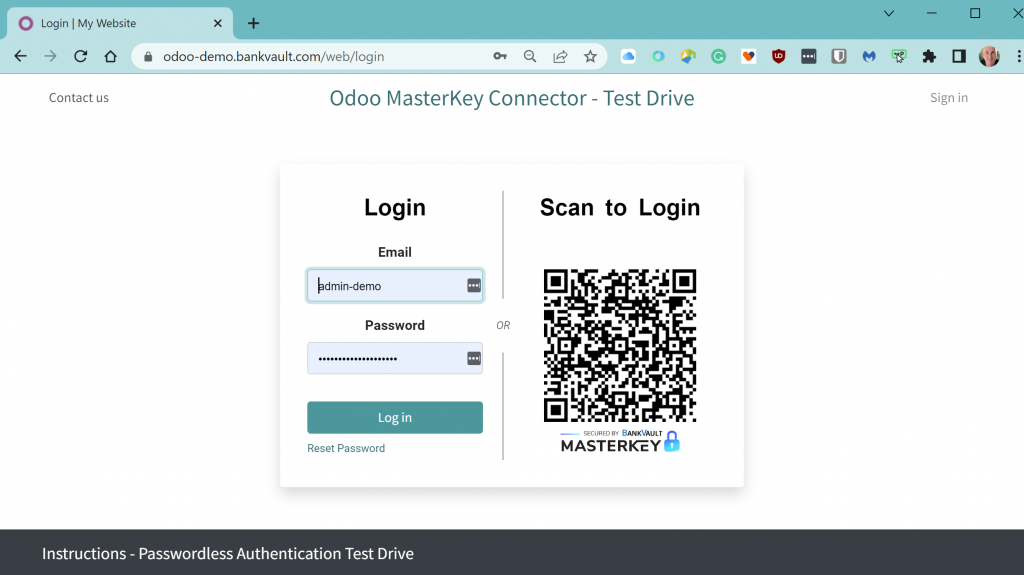This screenshot has width=1024, height=575.
Task: Click the password manager icon in Email field
Action: [474, 286]
